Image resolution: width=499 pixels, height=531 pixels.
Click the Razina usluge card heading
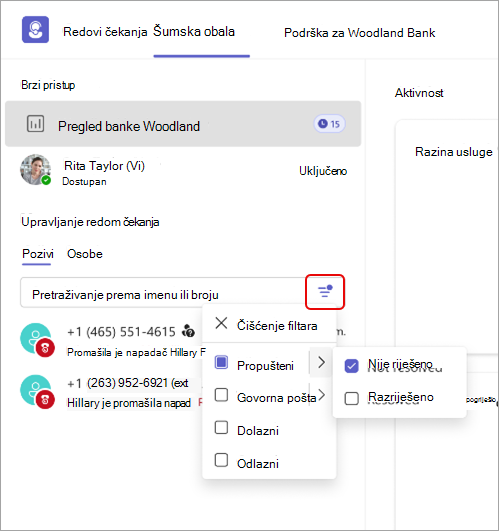pyautogui.click(x=454, y=151)
